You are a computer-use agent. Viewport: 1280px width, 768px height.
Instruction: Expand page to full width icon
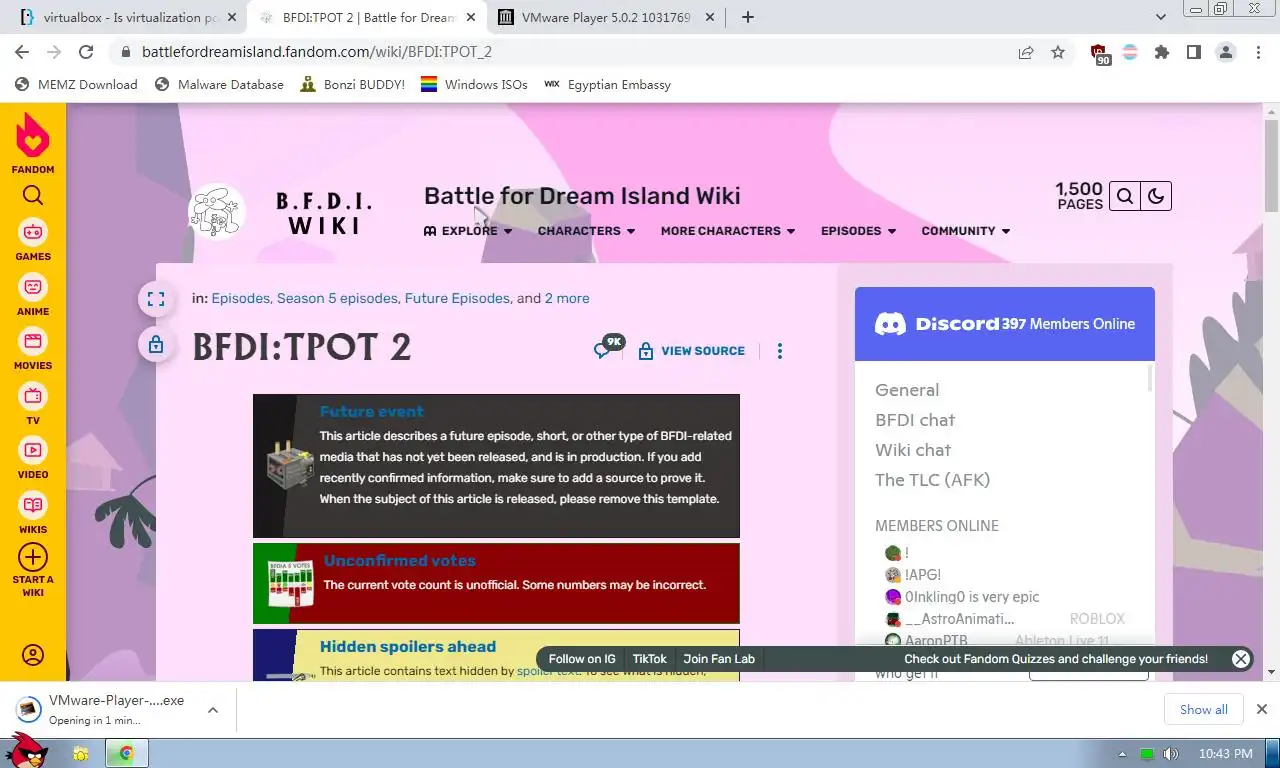156,299
